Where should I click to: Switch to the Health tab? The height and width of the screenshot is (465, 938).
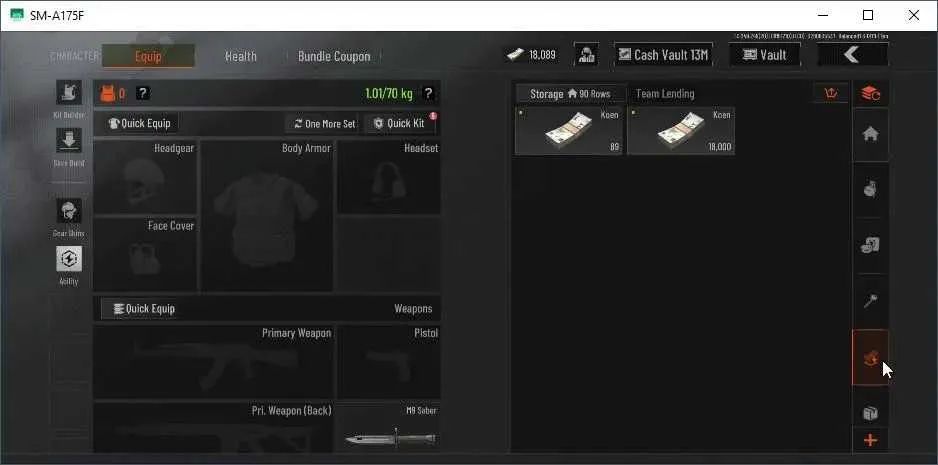click(x=240, y=56)
